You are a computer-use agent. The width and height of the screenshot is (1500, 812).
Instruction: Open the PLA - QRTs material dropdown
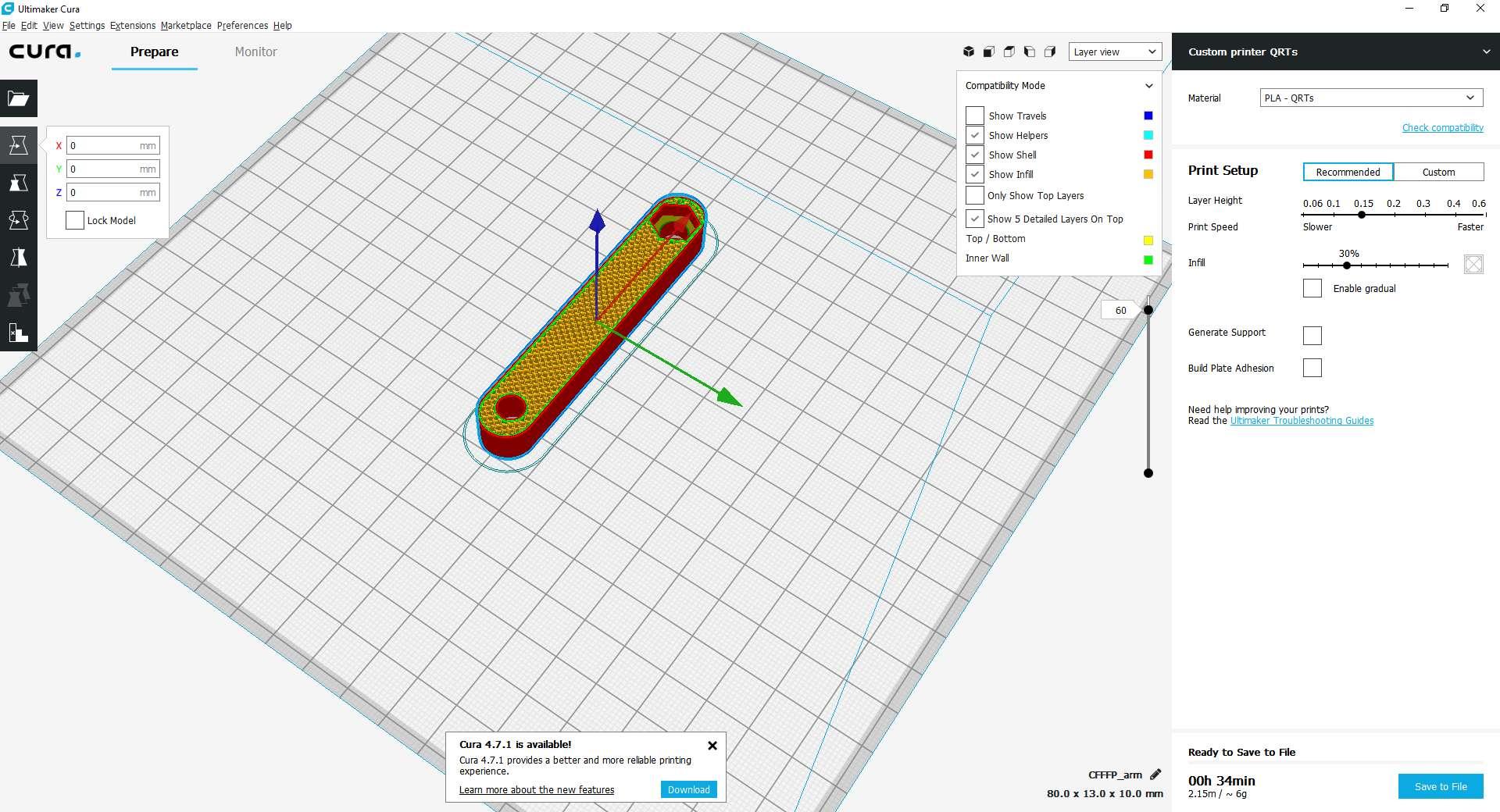pos(1371,98)
